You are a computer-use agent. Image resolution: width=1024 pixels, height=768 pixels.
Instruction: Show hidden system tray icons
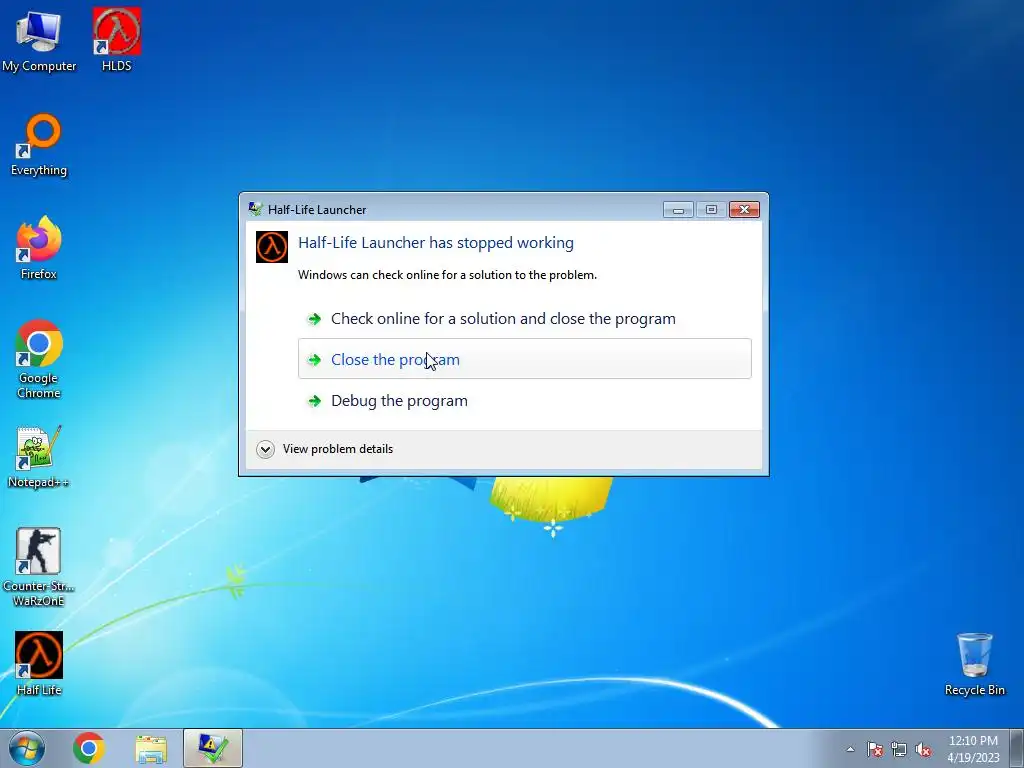point(850,749)
